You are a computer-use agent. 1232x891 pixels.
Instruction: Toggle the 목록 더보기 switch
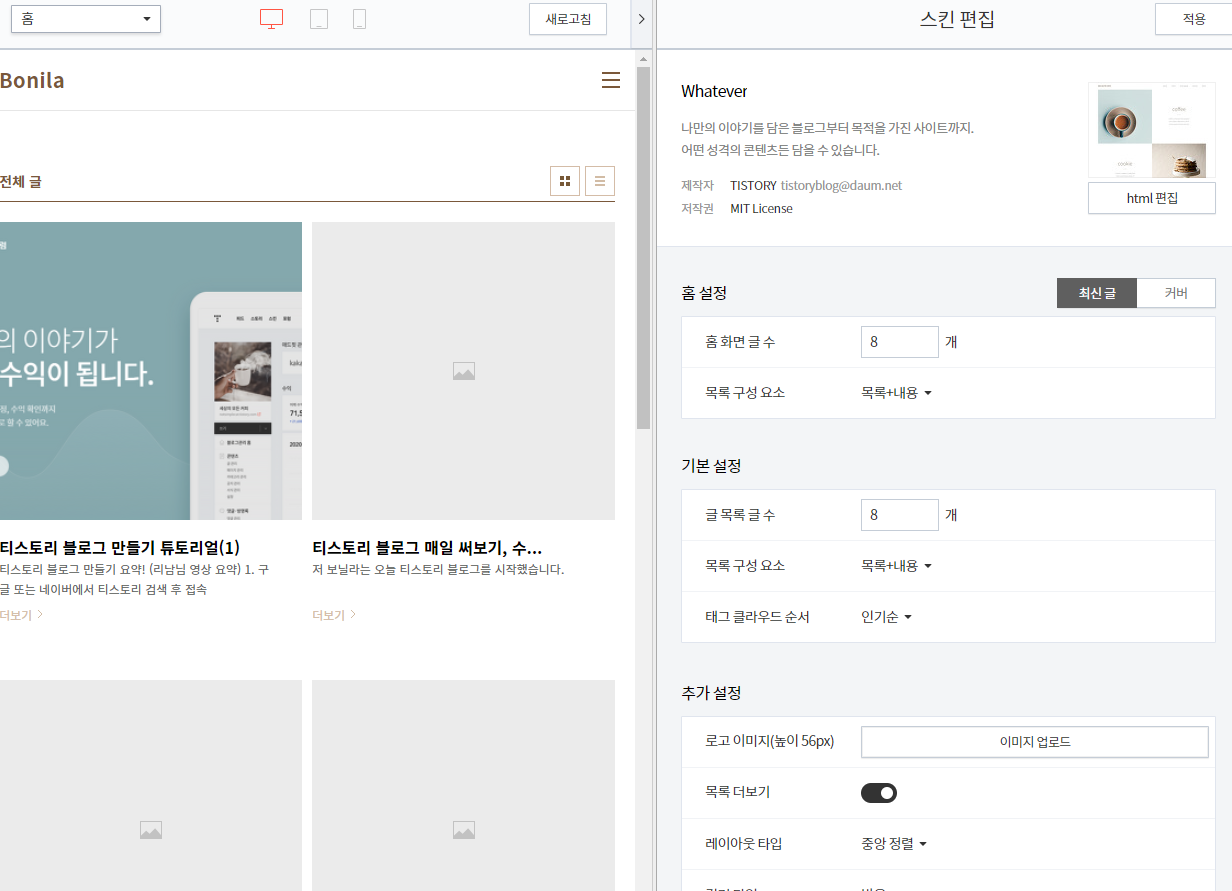[879, 793]
